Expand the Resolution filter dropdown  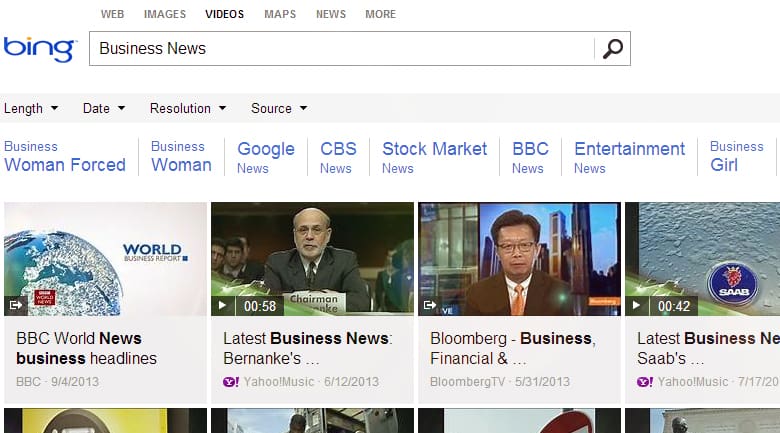pos(188,108)
